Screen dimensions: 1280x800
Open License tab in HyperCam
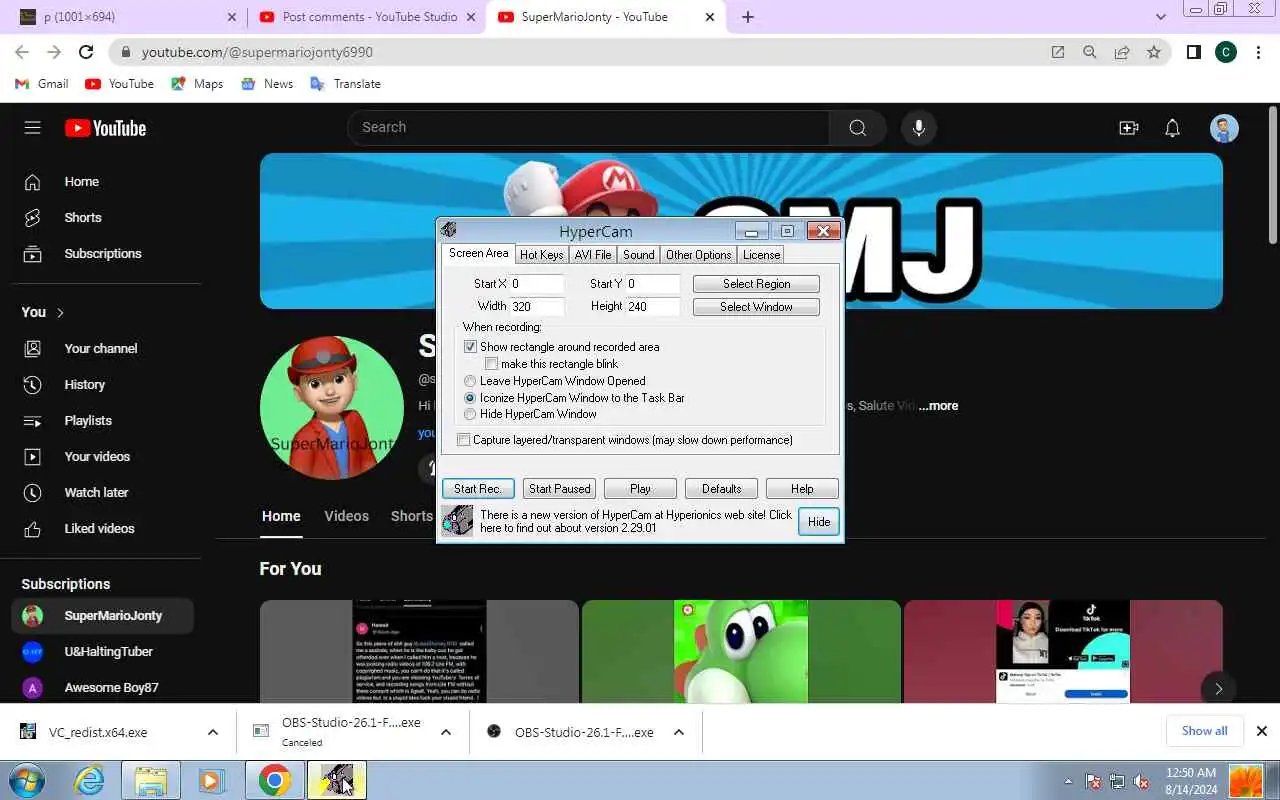[761, 255]
